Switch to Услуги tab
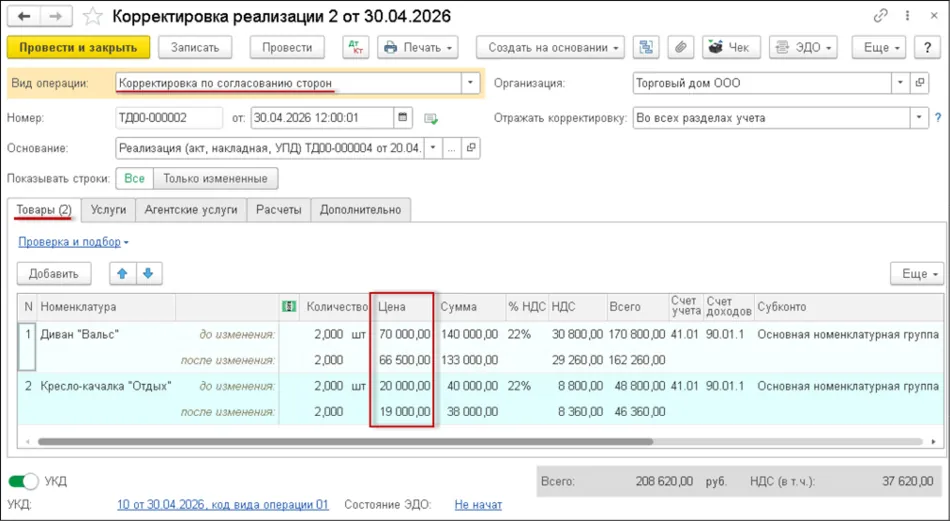Image resolution: width=950 pixels, height=521 pixels. click(x=108, y=210)
